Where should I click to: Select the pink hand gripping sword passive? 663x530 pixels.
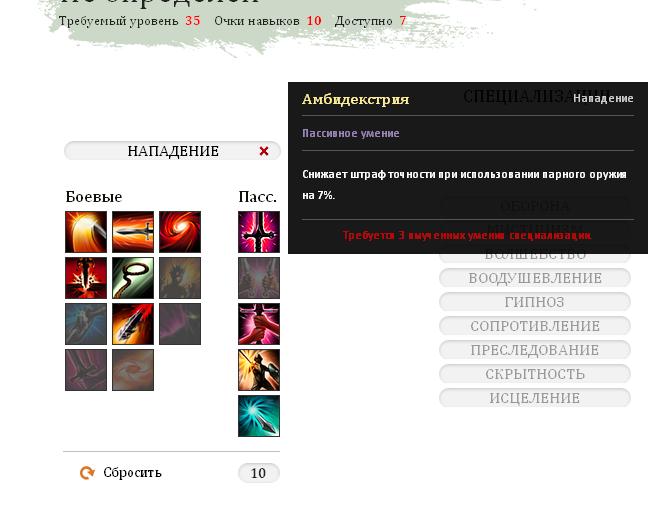click(x=259, y=324)
